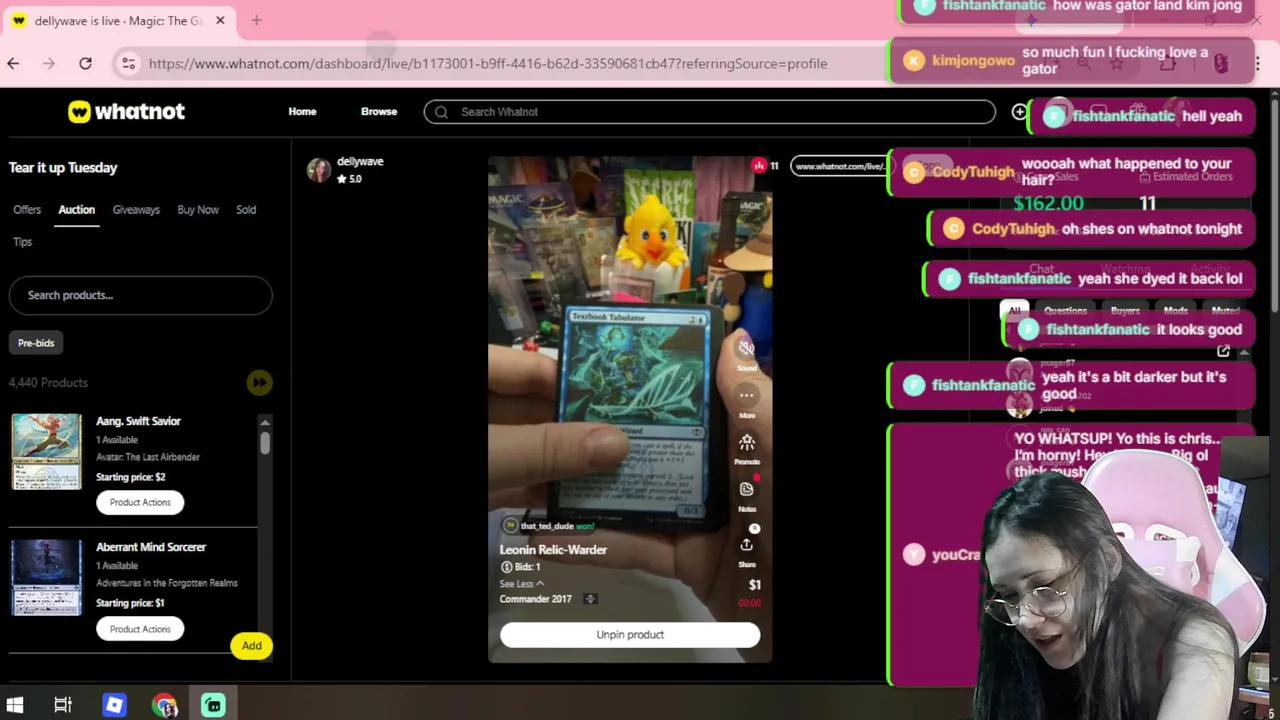Image resolution: width=1280 pixels, height=720 pixels.
Task: Select the Auction tab
Action: pyautogui.click(x=76, y=210)
